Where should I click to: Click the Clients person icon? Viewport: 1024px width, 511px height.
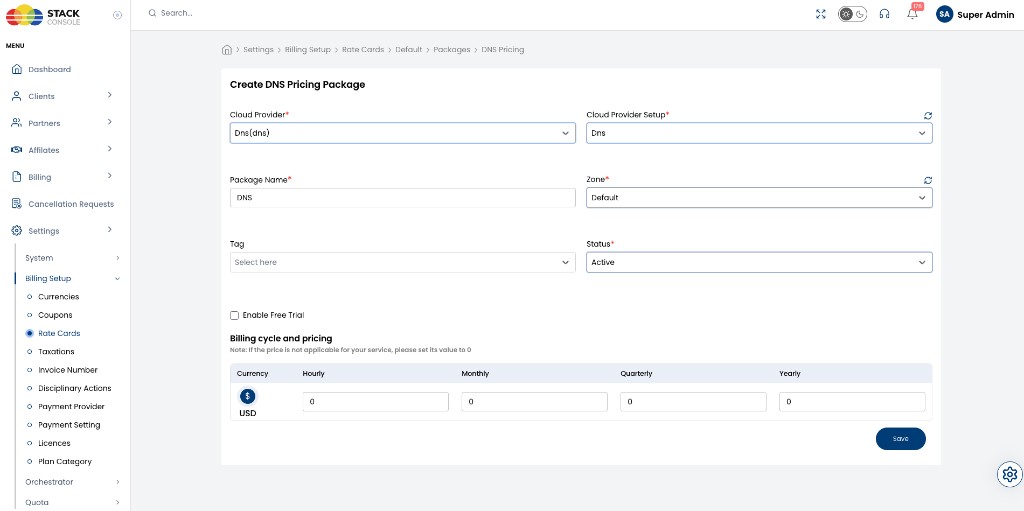tap(17, 96)
